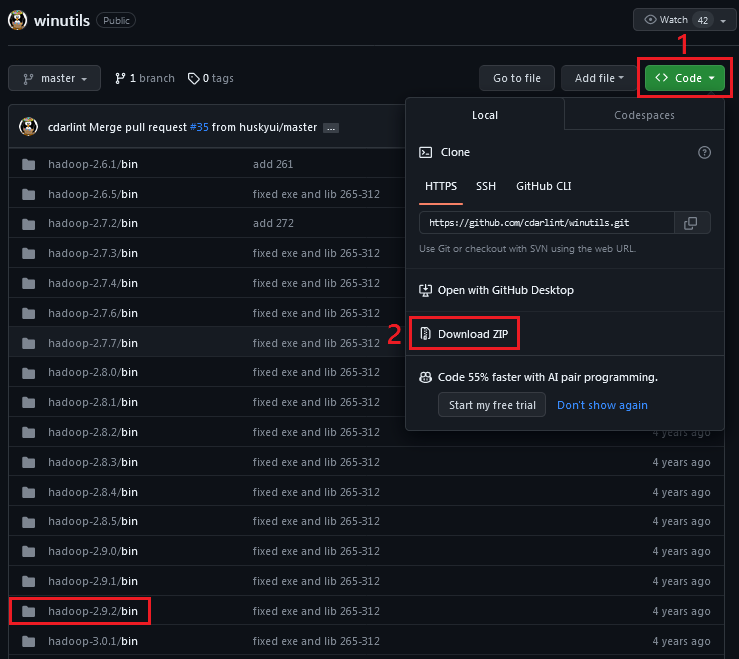739x659 pixels.
Task: Click the clone URL input field
Action: click(547, 222)
